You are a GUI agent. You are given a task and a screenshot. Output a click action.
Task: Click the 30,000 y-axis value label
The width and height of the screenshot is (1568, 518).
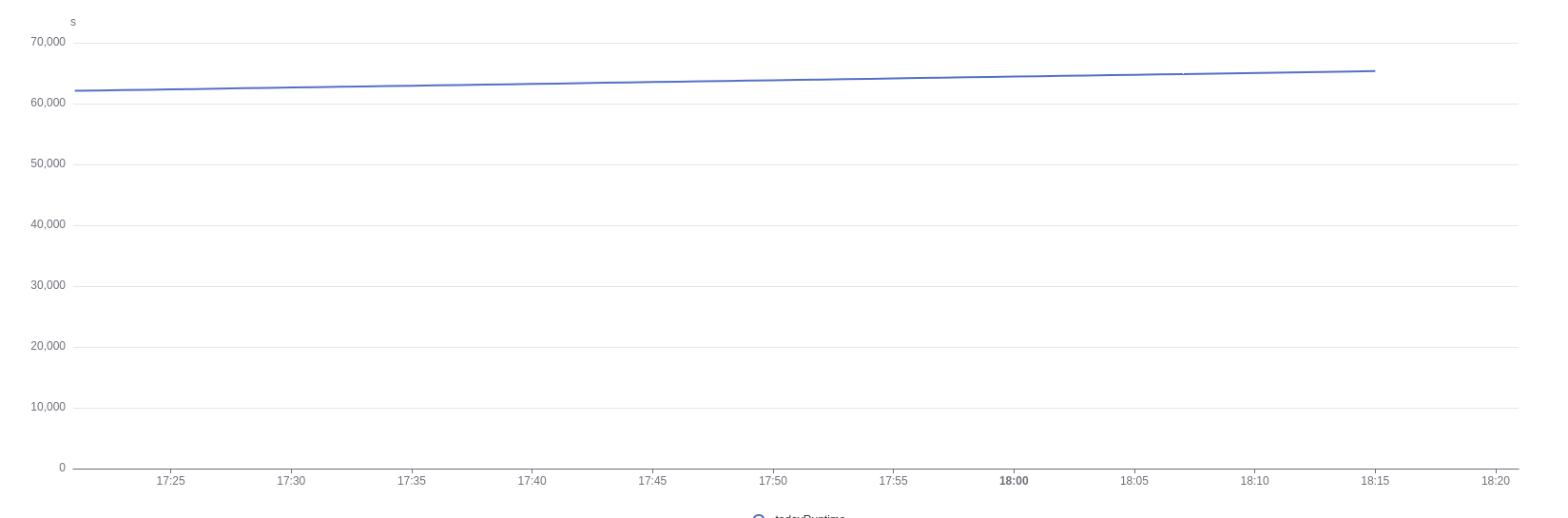[48, 285]
